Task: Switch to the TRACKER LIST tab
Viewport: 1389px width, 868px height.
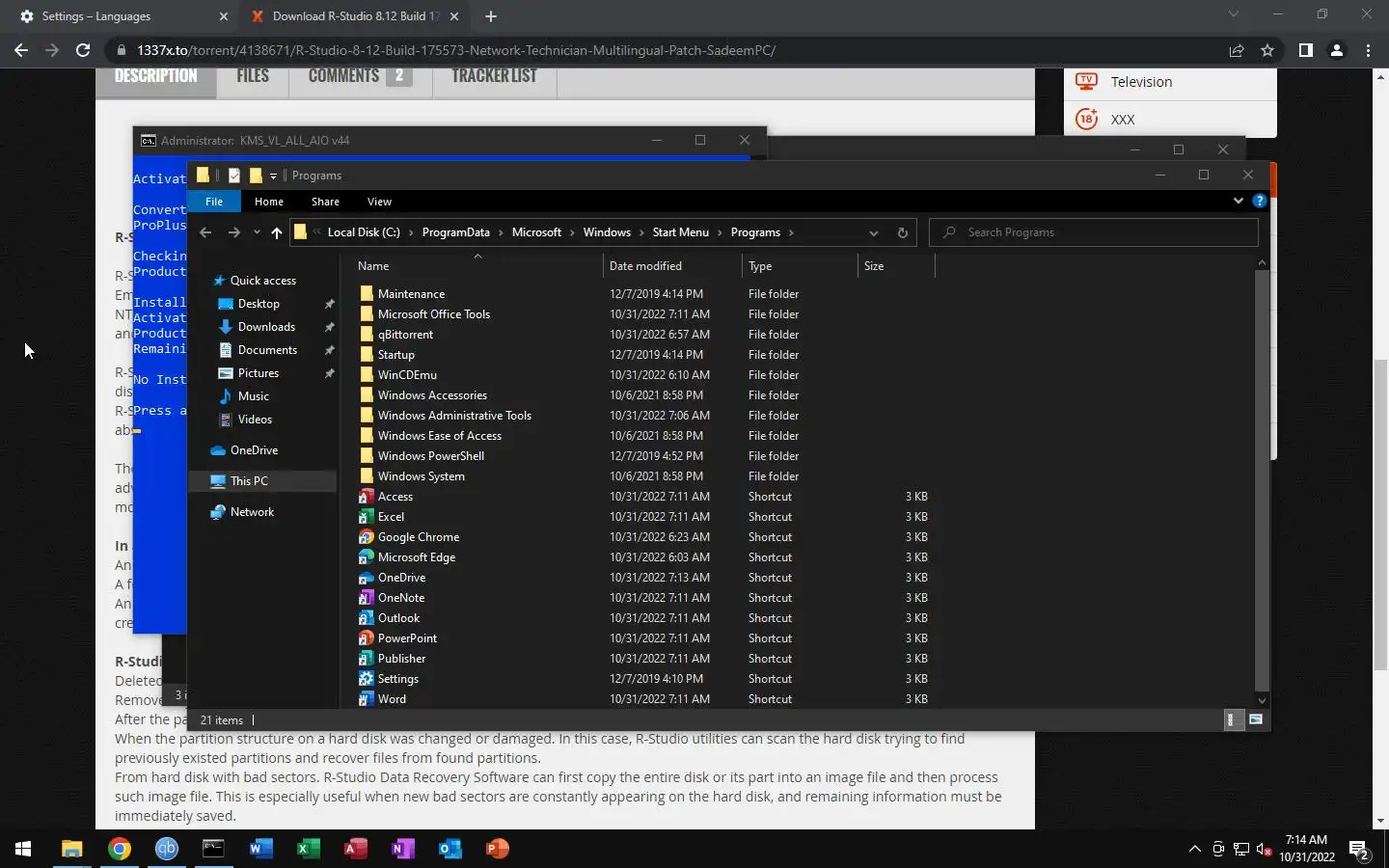Action: (495, 76)
